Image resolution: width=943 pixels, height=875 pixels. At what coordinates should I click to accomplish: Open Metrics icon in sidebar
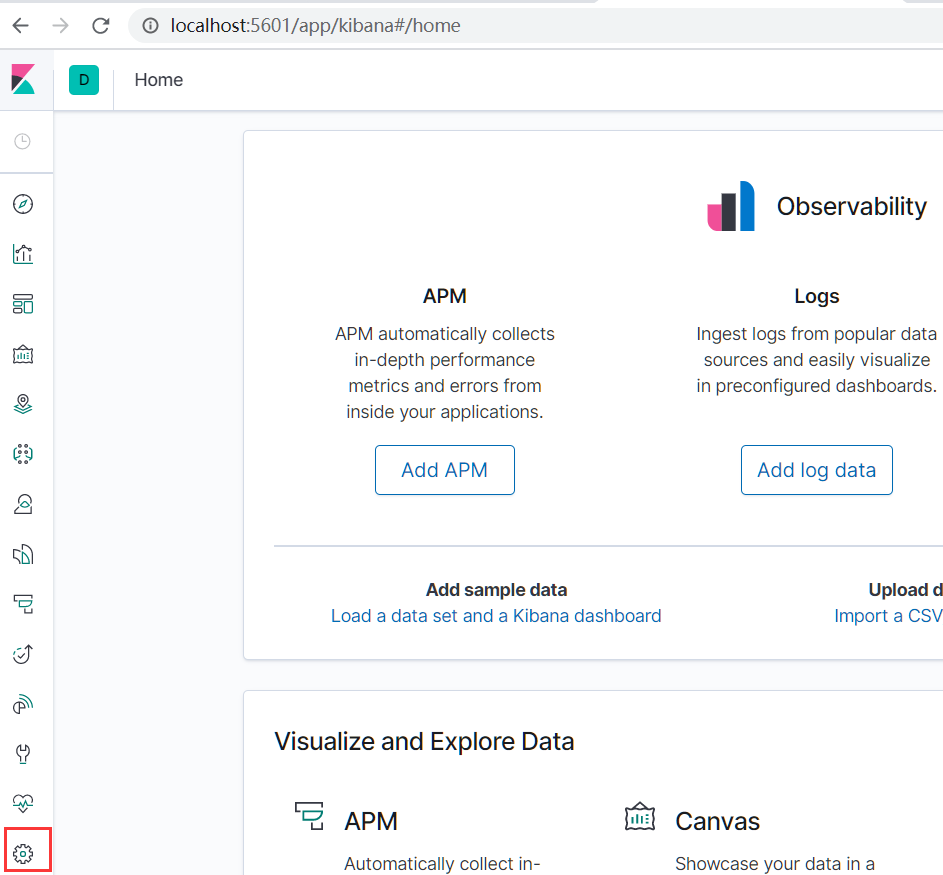pos(23,504)
